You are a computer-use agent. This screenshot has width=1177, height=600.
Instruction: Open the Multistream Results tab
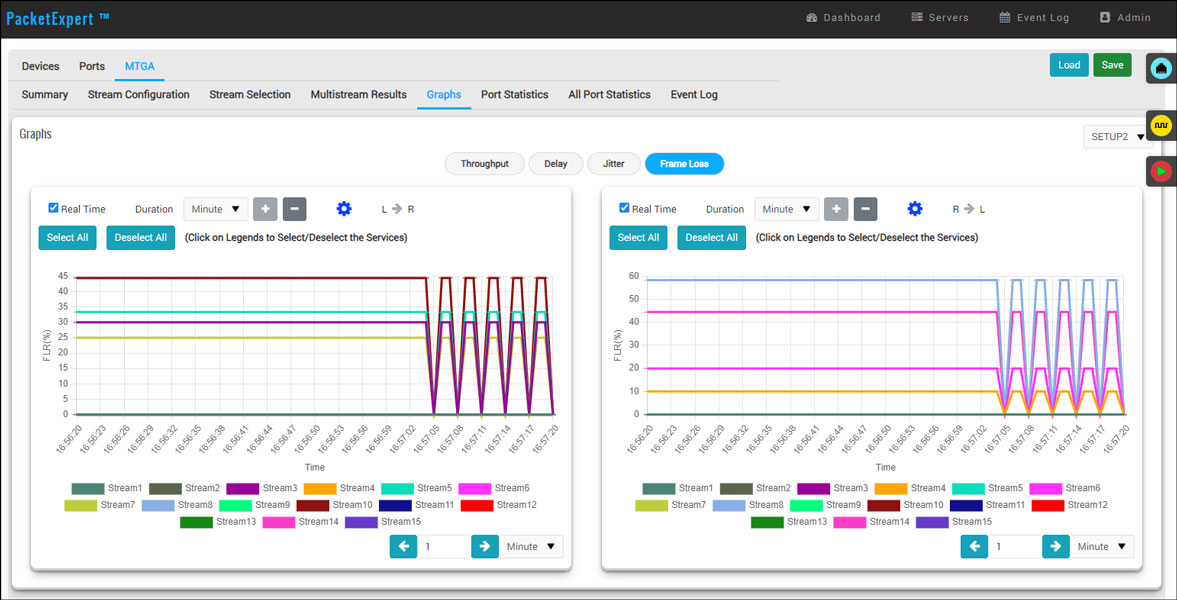click(359, 95)
